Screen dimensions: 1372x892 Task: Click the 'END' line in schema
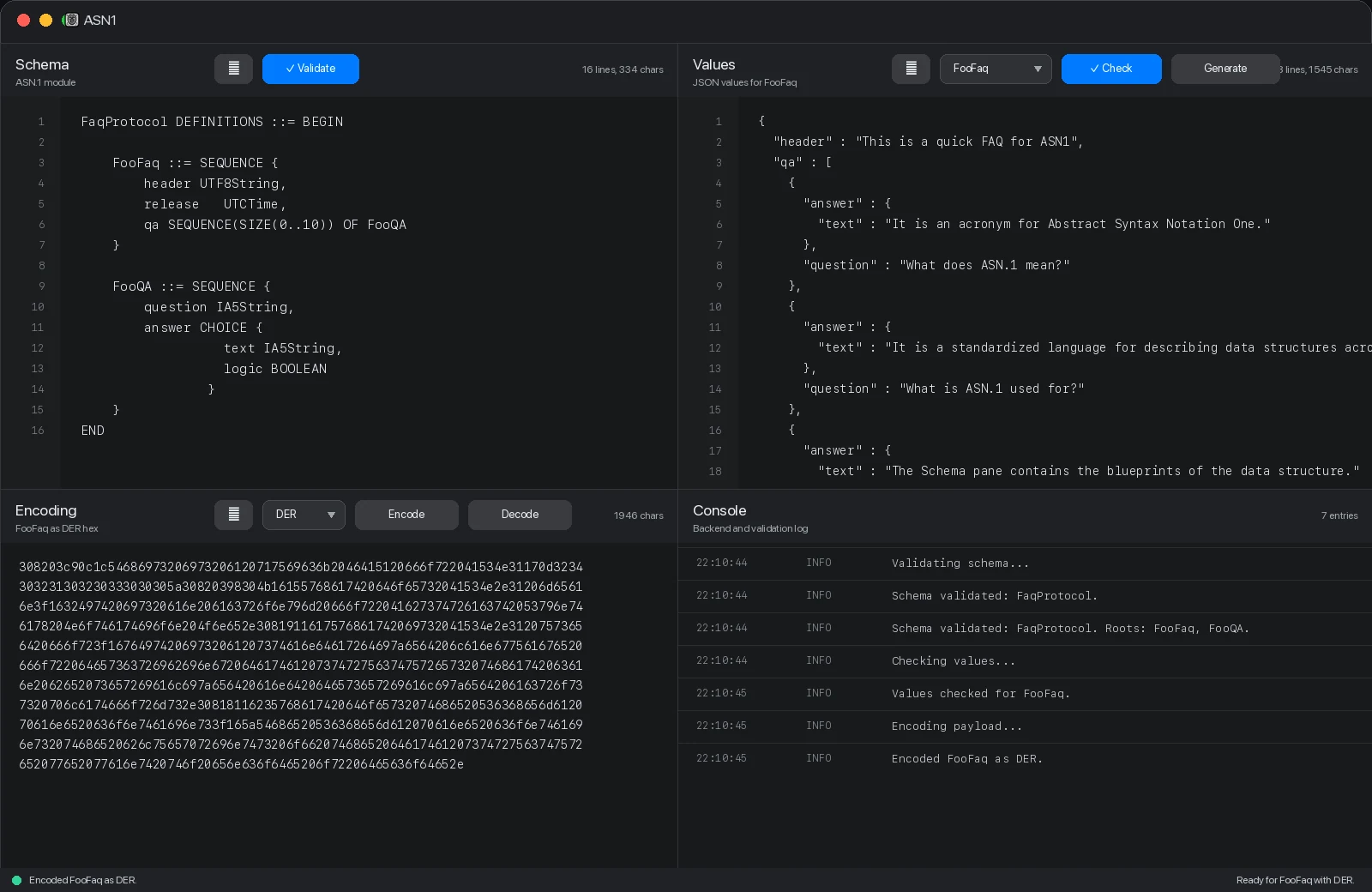pyautogui.click(x=93, y=431)
